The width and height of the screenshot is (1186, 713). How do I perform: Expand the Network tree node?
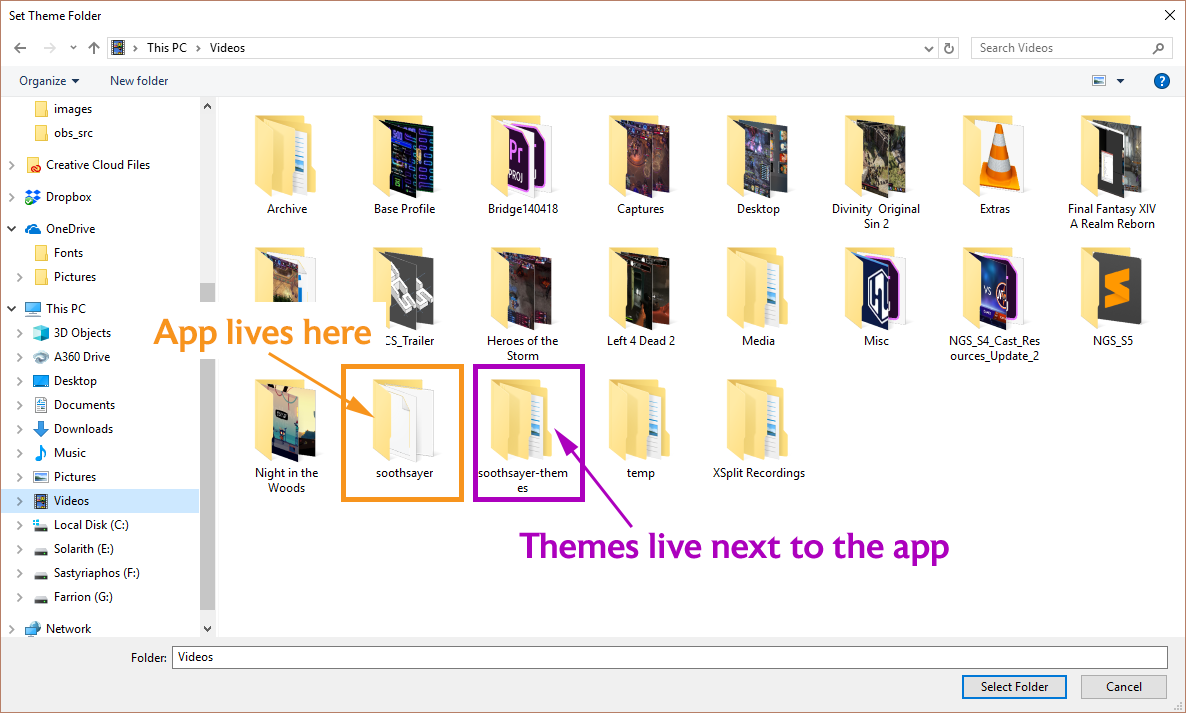tap(11, 628)
